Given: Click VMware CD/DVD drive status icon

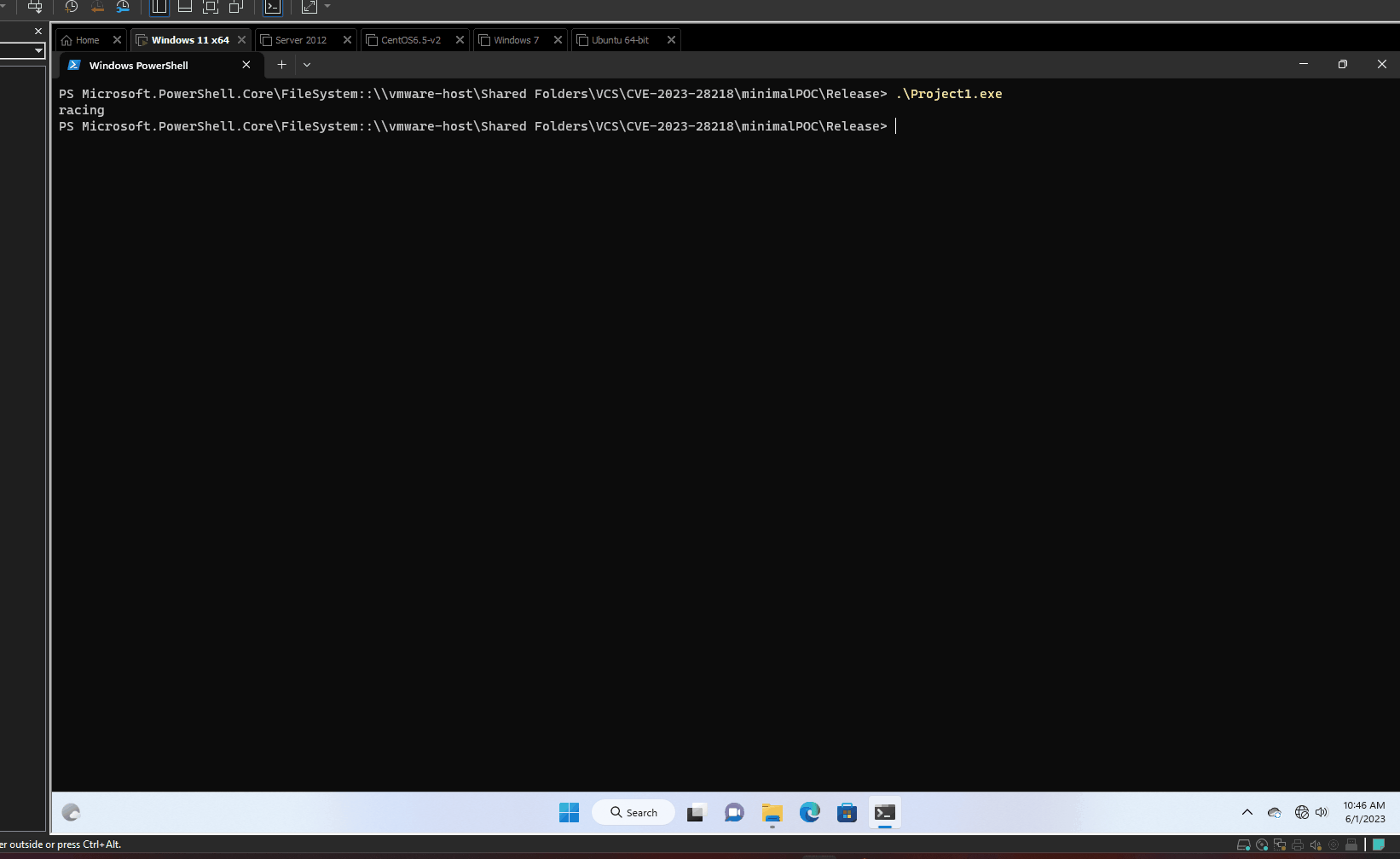Looking at the screenshot, I should click(1262, 845).
